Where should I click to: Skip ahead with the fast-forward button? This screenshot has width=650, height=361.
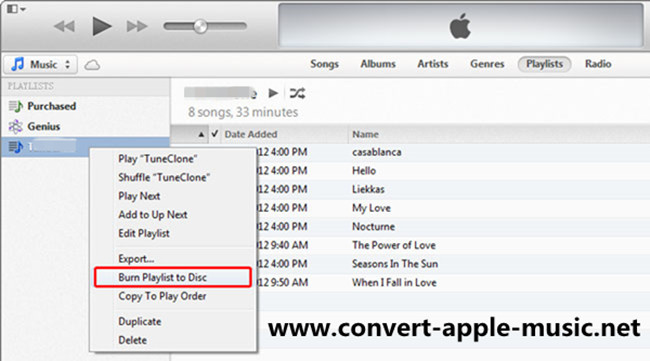click(137, 27)
